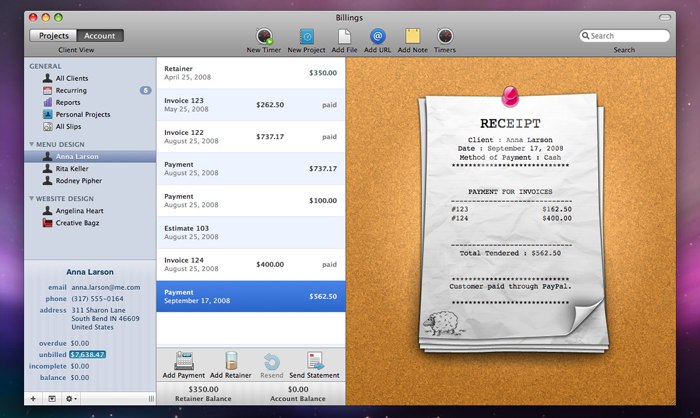This screenshot has width=700, height=418.
Task: Click the Add File icon
Action: coord(343,36)
